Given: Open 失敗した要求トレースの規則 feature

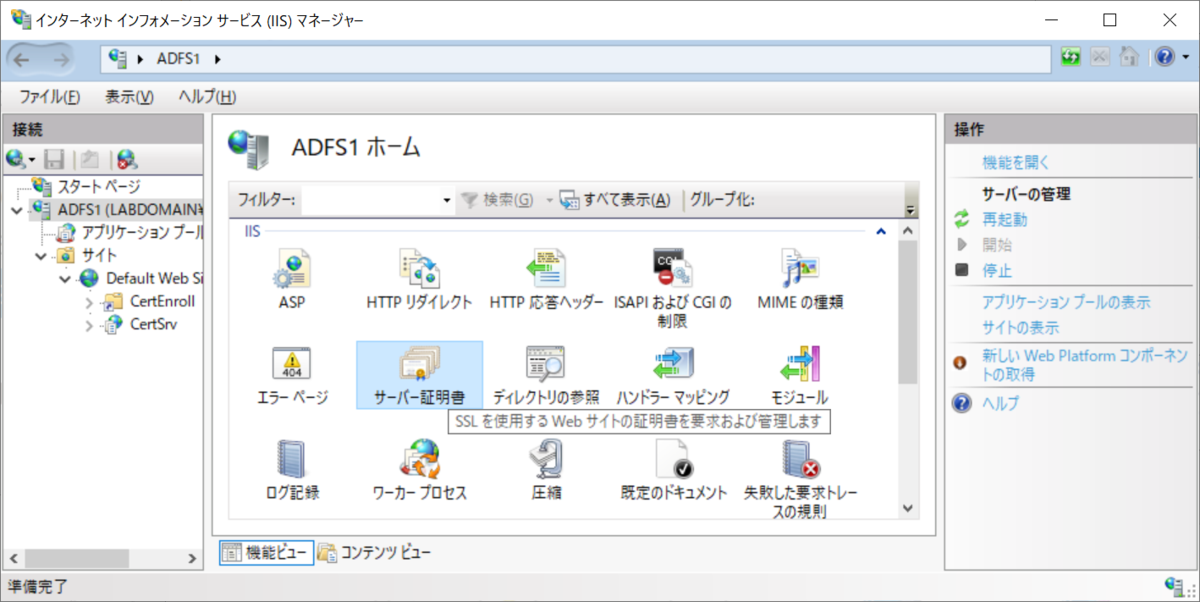Looking at the screenshot, I should pos(800,480).
